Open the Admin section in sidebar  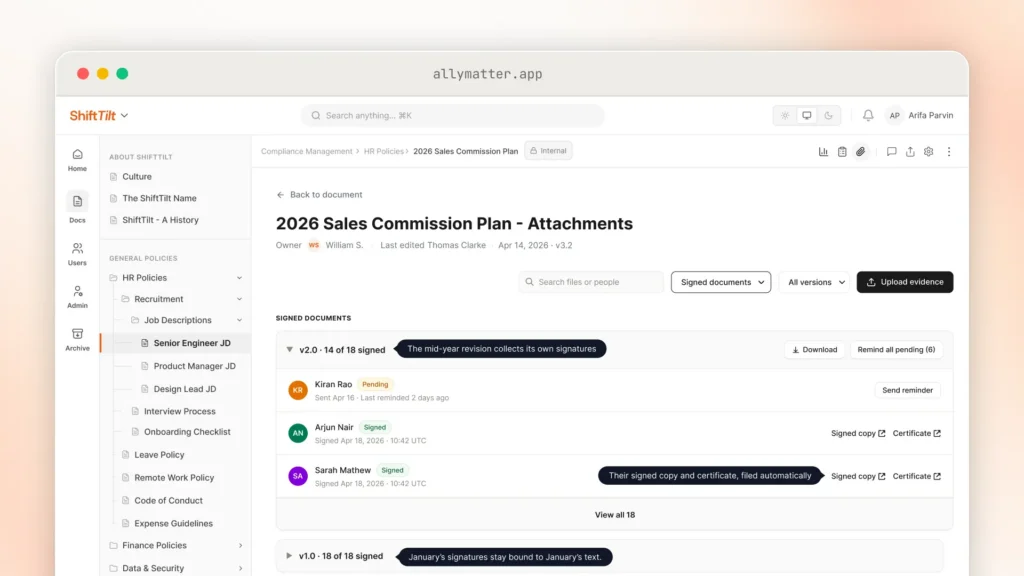click(77, 296)
